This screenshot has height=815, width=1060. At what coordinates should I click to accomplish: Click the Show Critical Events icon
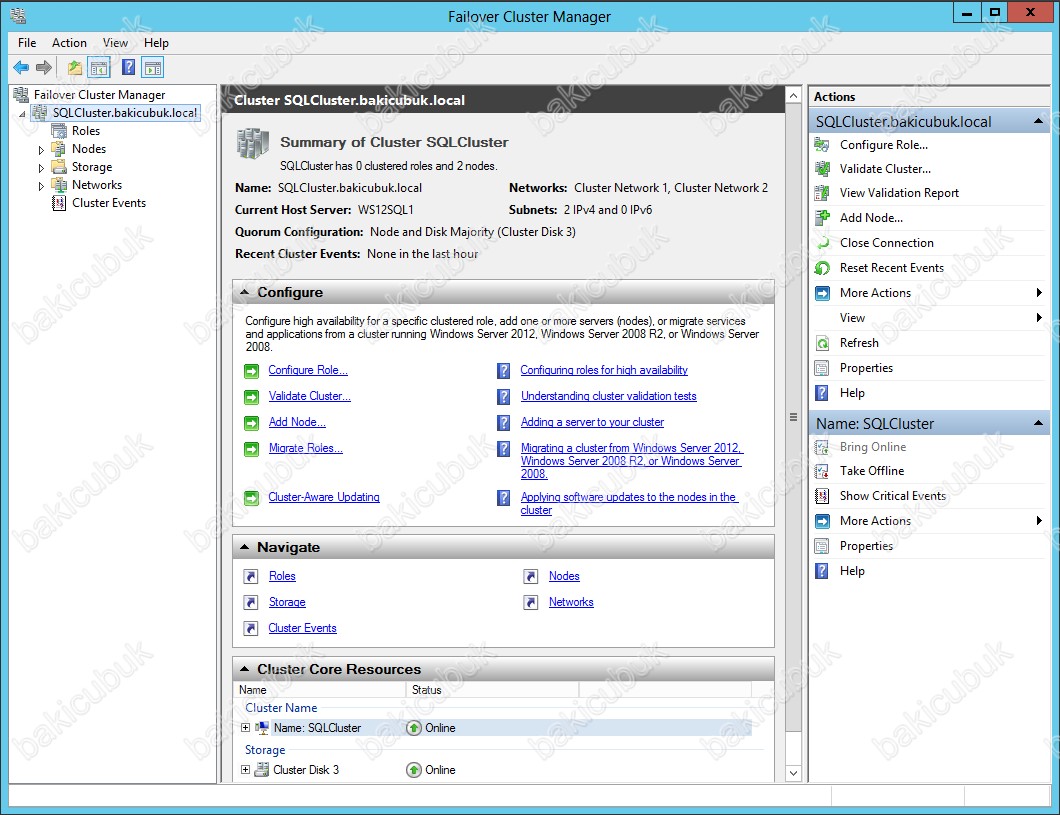click(x=822, y=496)
